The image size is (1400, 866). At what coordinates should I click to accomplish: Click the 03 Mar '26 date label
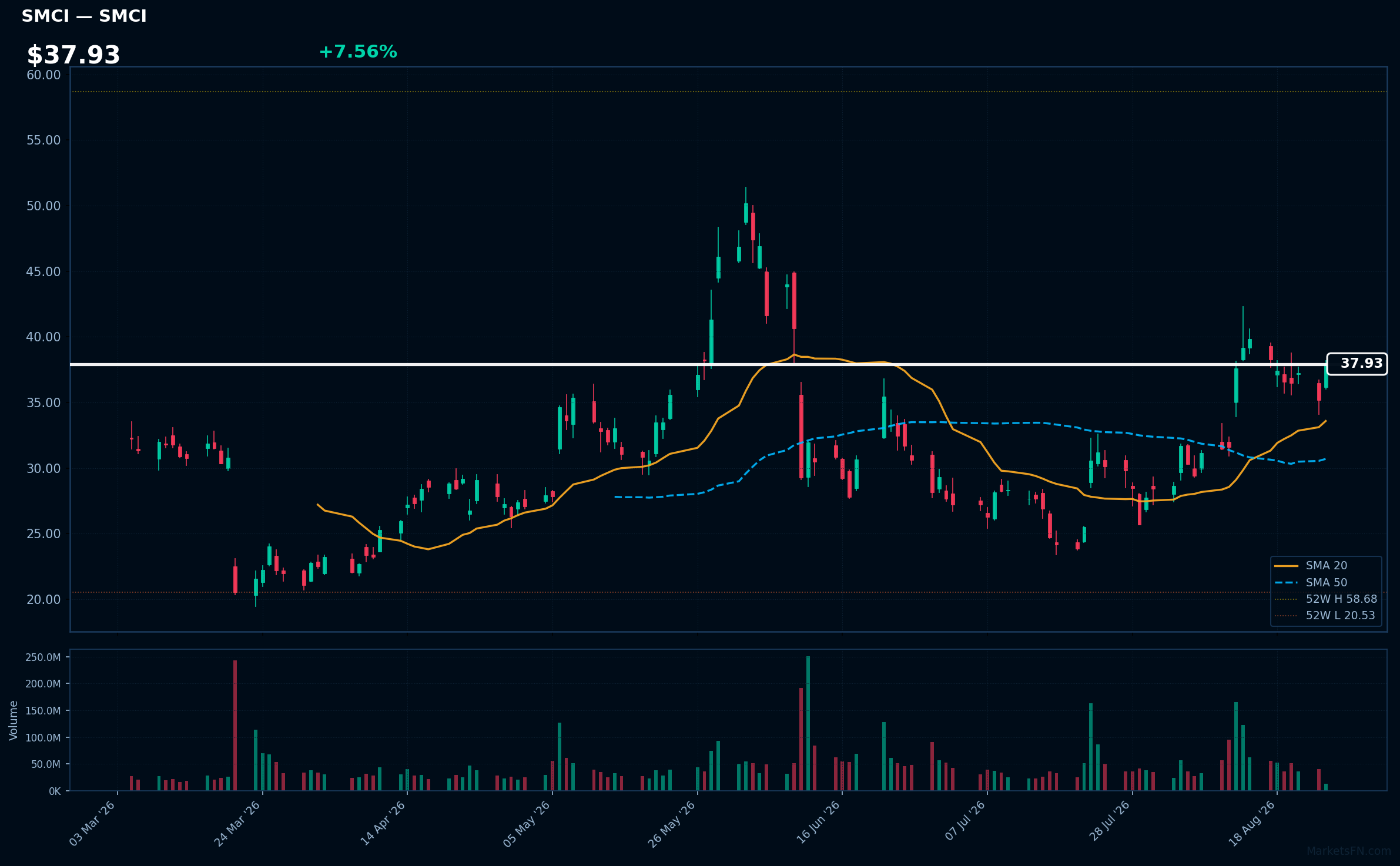click(x=92, y=824)
